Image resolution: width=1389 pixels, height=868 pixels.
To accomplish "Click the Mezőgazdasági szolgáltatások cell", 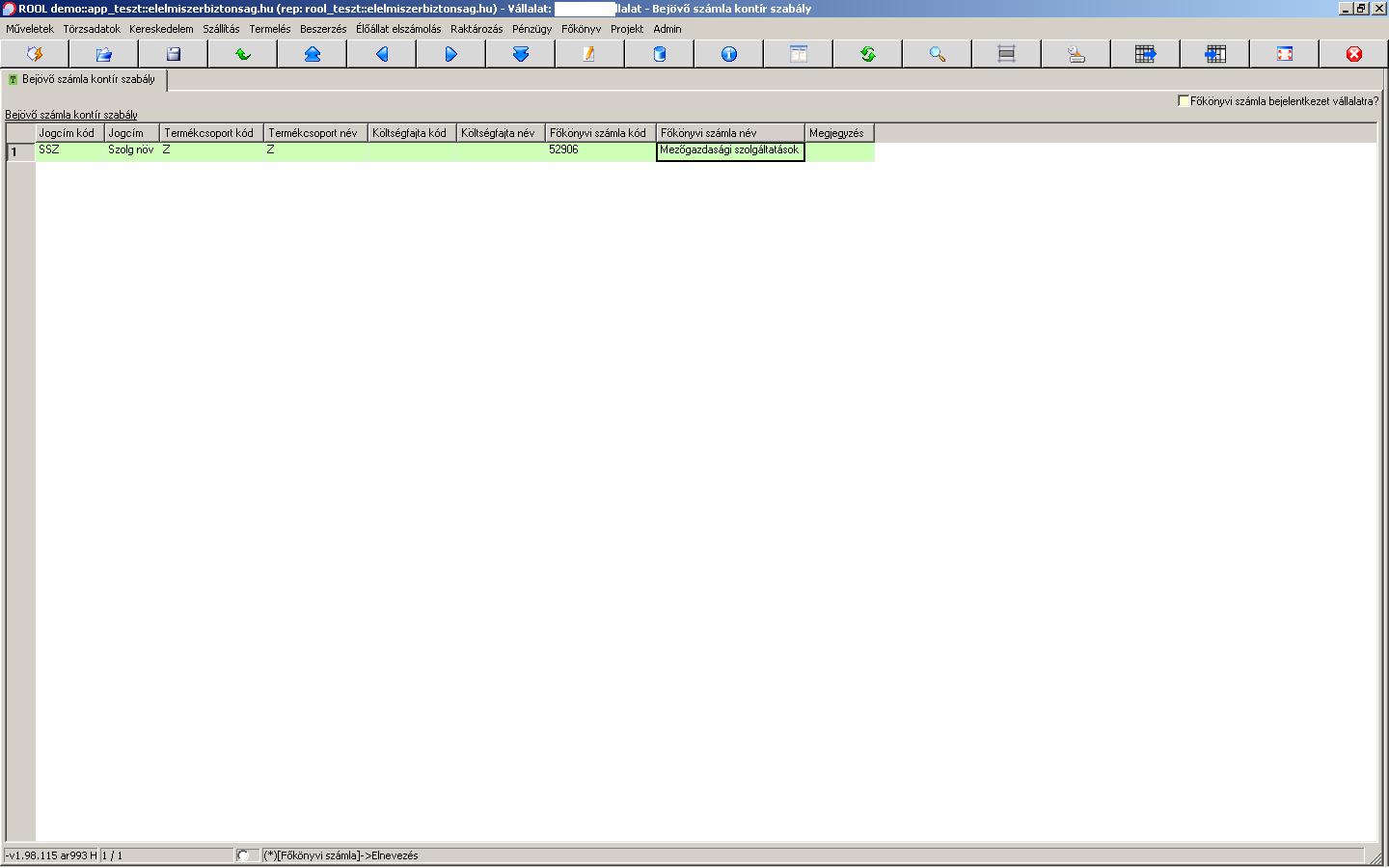I will tap(729, 150).
